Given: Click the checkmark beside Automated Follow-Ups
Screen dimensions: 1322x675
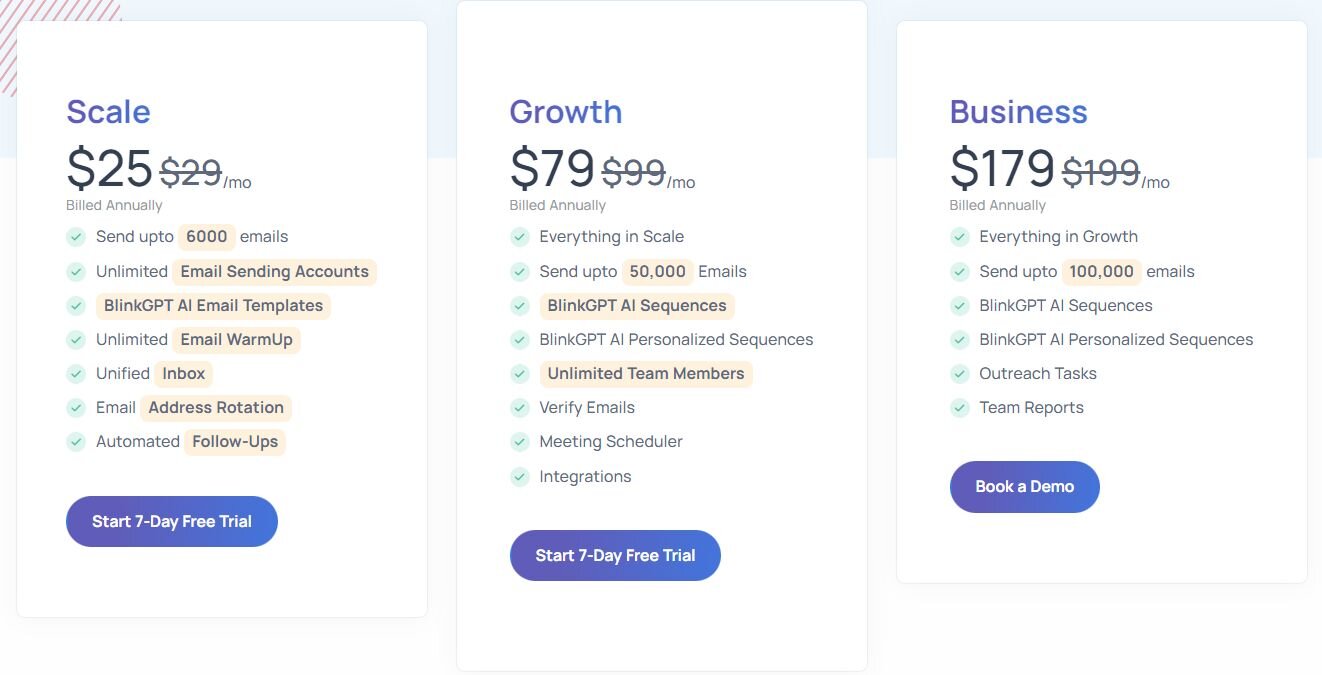Looking at the screenshot, I should [x=76, y=441].
